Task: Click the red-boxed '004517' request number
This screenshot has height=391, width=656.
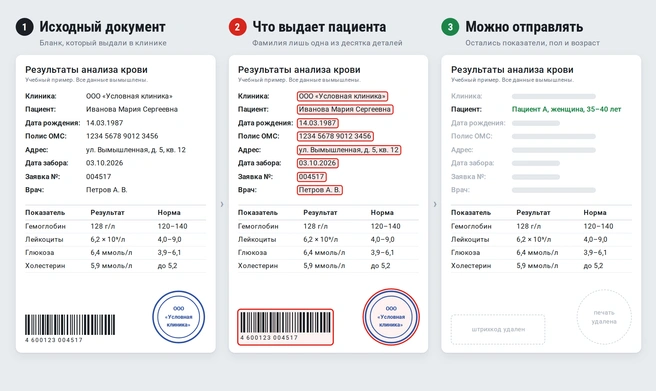Action: click(312, 176)
